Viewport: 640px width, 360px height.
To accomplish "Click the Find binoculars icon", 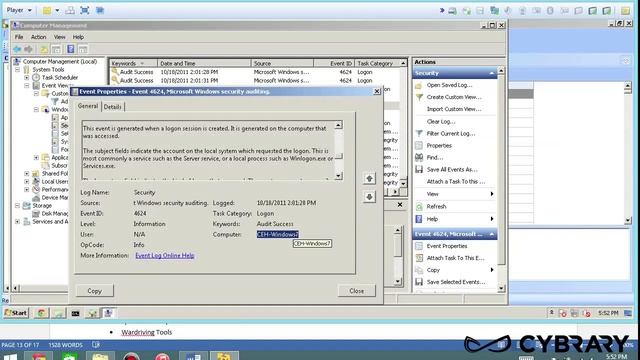I will click(x=419, y=158).
